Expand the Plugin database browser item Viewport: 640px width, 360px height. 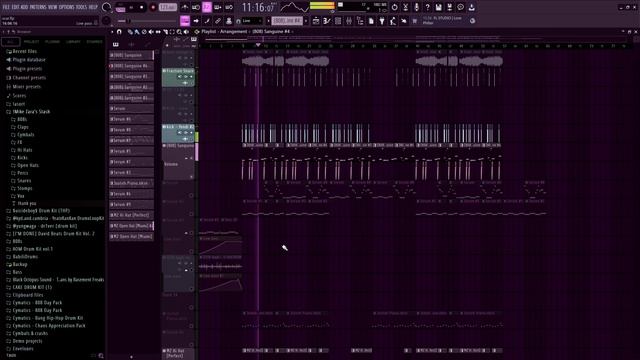[x=29, y=60]
